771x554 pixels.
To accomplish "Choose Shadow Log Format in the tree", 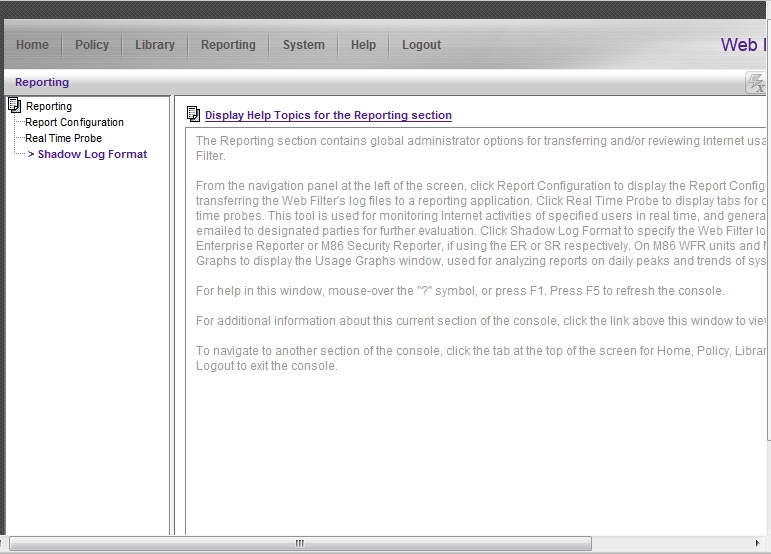I will pyautogui.click(x=92, y=154).
